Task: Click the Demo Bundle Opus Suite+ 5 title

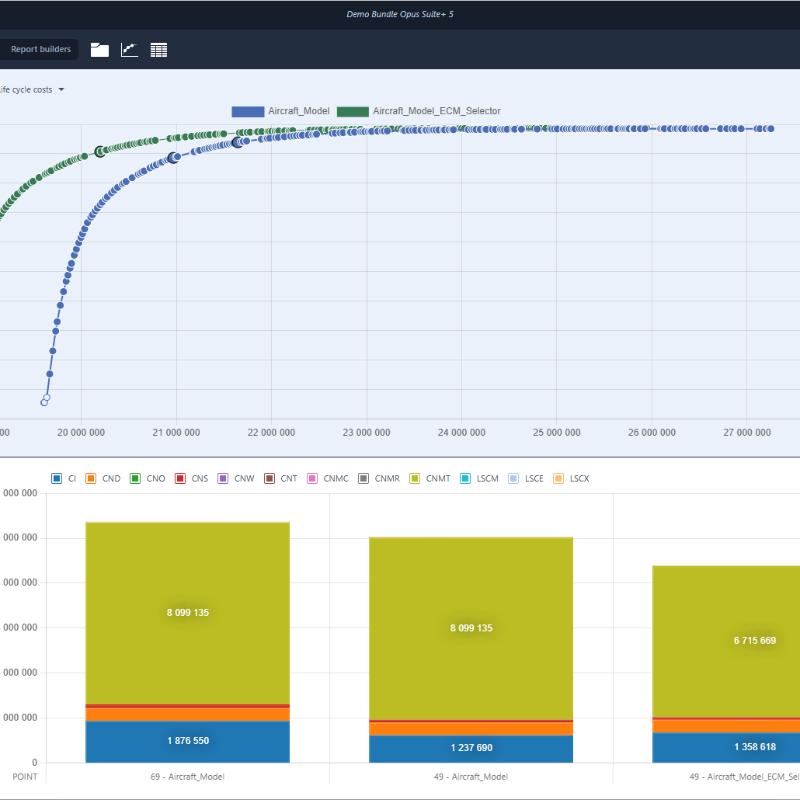Action: [x=399, y=14]
